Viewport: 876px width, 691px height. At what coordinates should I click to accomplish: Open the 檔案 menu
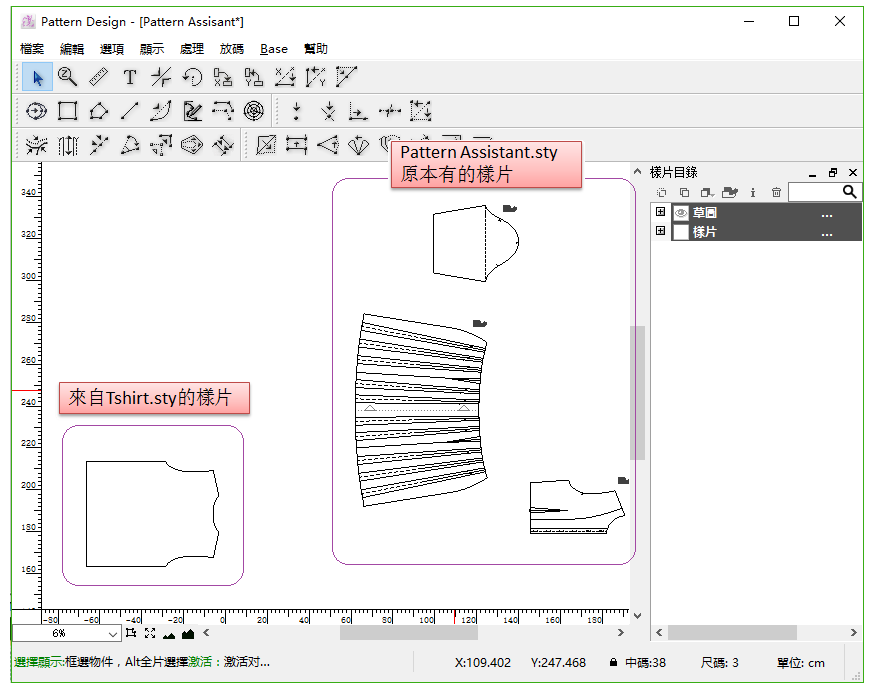coord(32,49)
